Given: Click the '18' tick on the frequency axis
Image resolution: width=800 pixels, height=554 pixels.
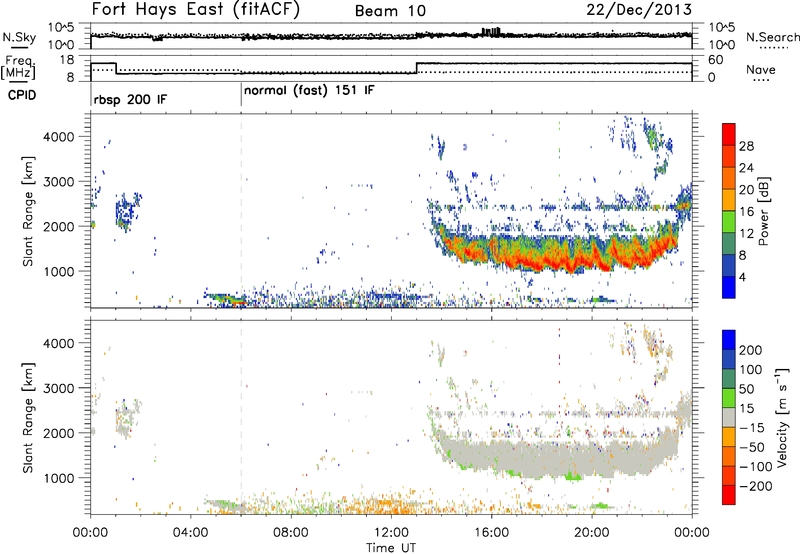Looking at the screenshot, I should click(67, 60).
